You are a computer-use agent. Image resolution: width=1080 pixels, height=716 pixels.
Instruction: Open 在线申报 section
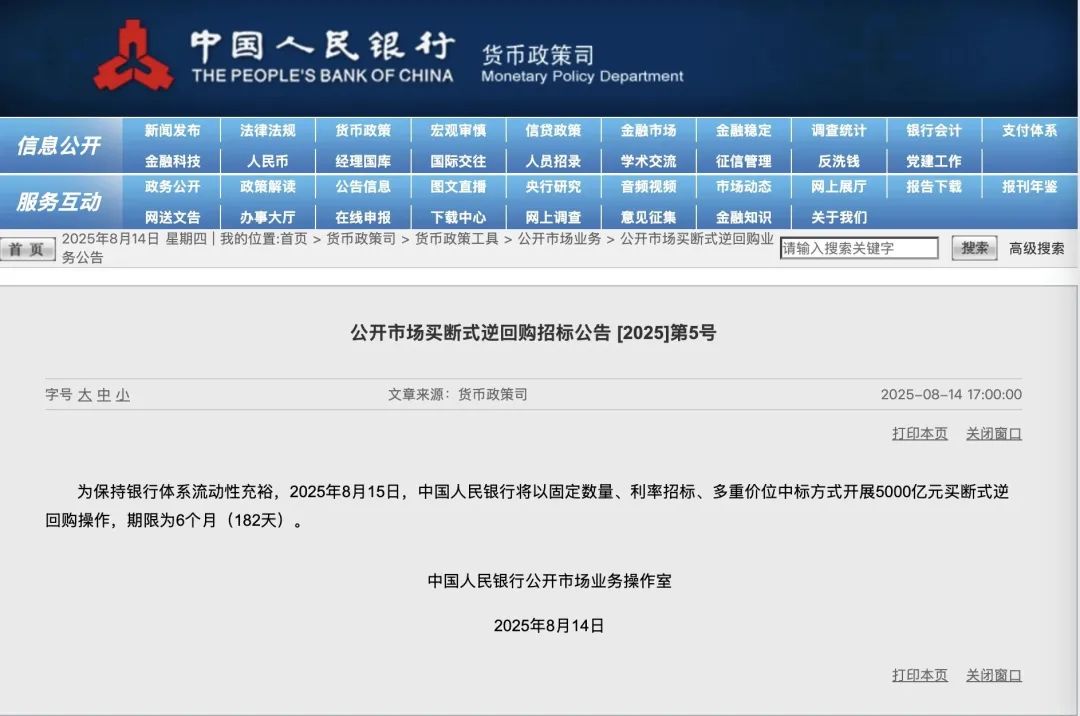(x=363, y=218)
